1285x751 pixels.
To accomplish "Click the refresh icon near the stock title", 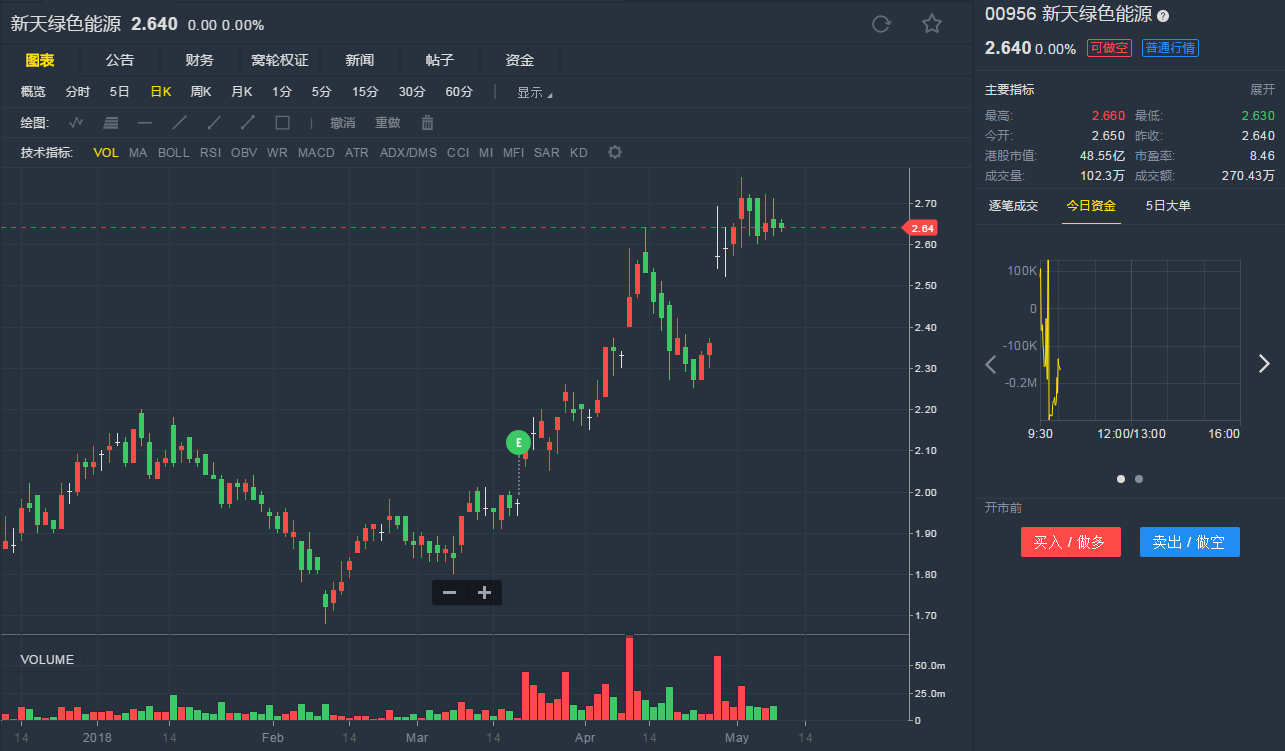I will [881, 24].
